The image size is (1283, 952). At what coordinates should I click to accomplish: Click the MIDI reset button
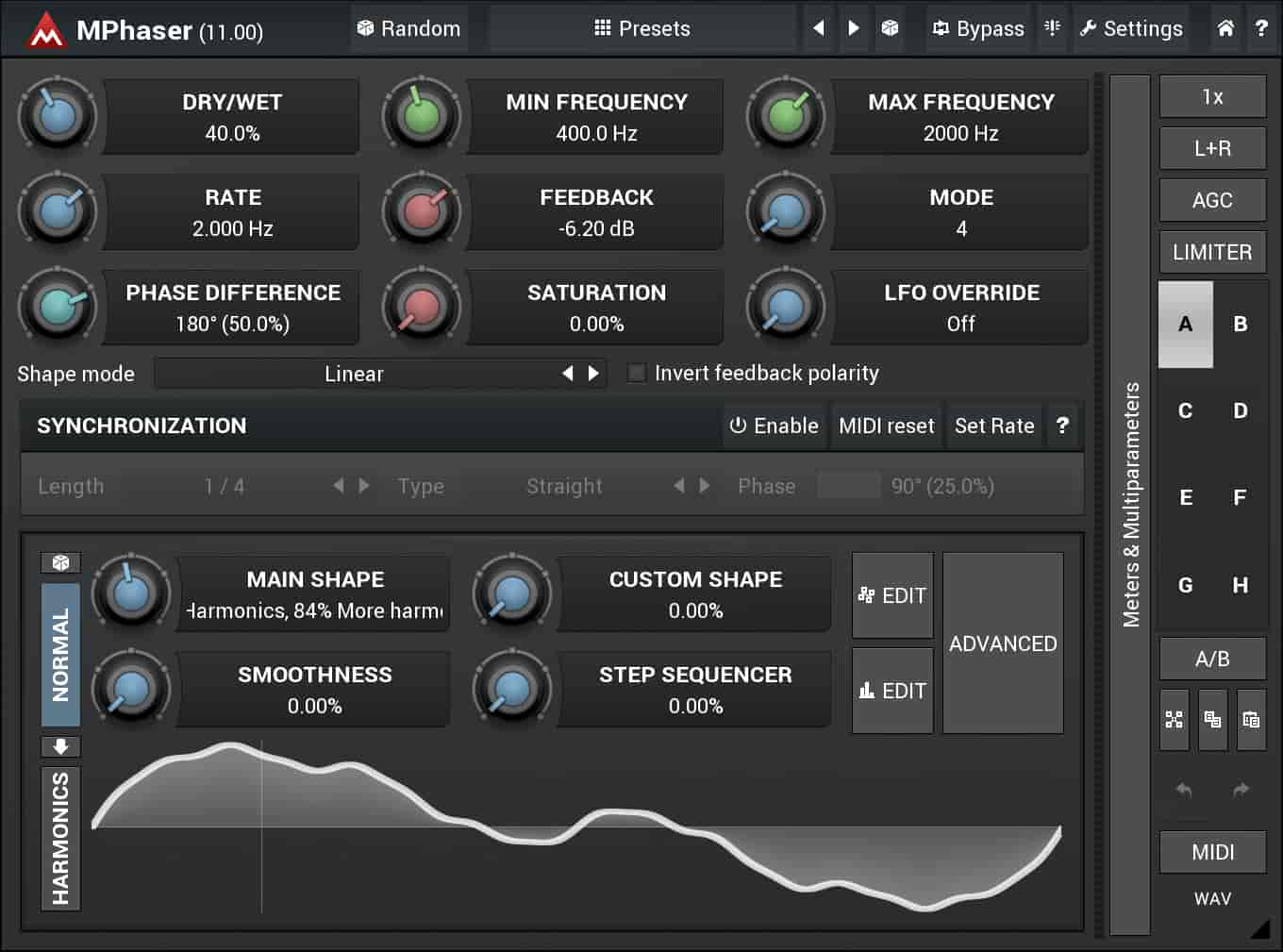pyautogui.click(x=886, y=426)
